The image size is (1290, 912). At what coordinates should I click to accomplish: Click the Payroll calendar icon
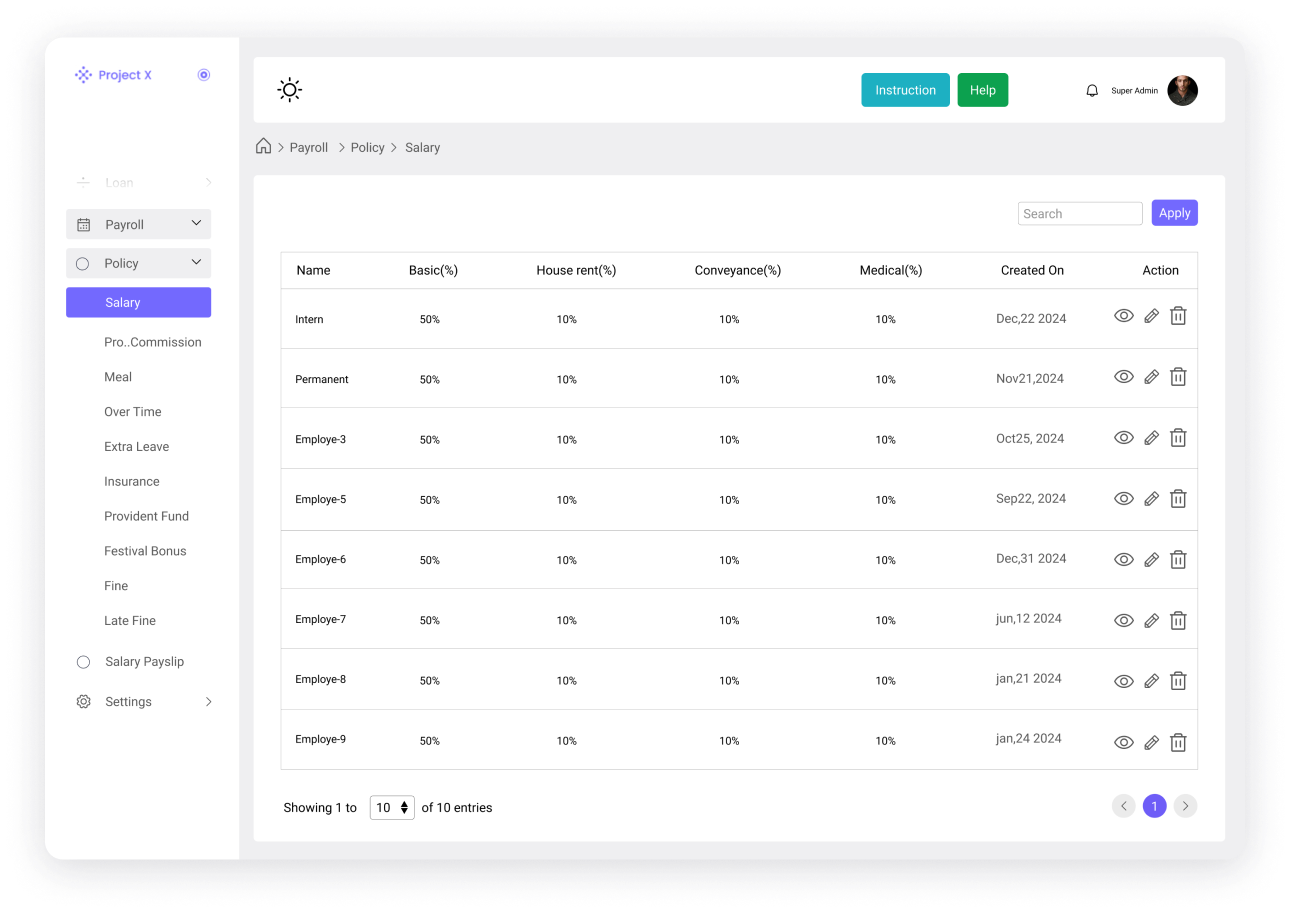coord(84,225)
